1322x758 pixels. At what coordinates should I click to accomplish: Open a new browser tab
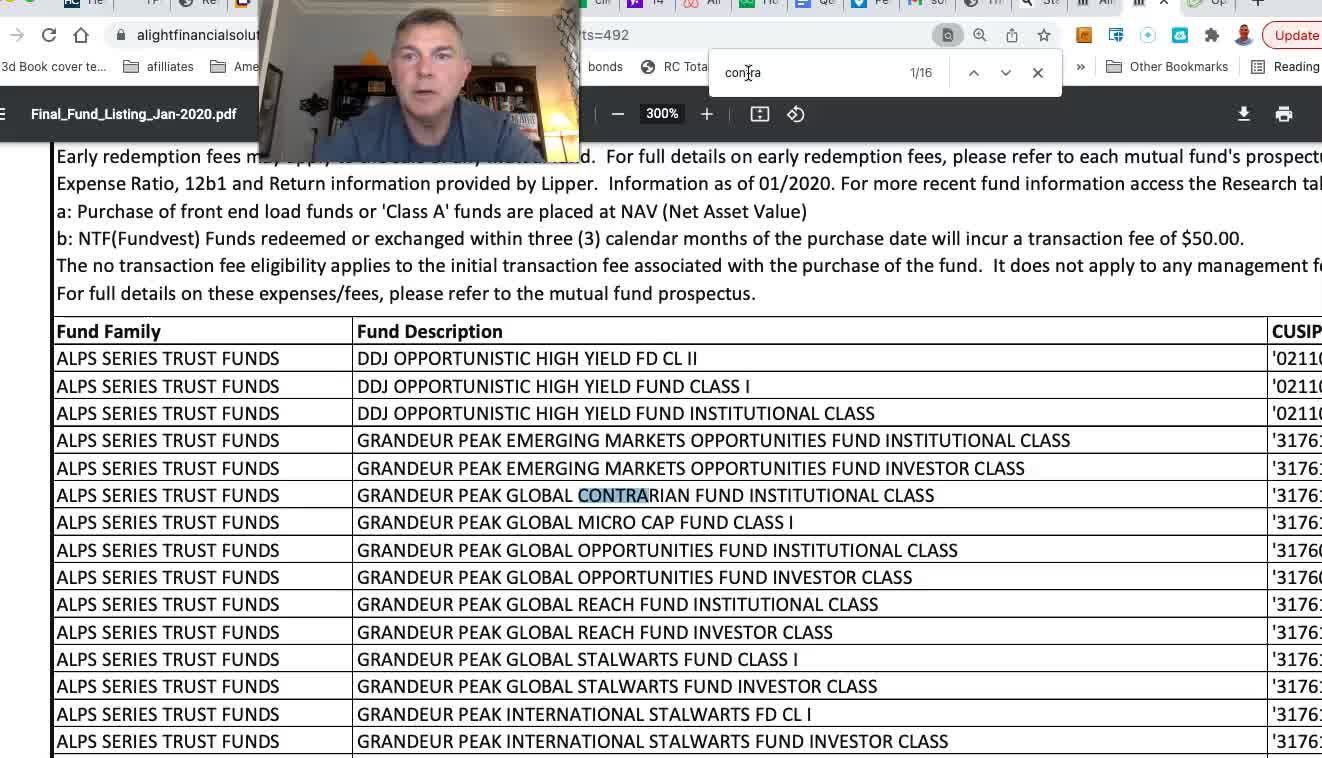[1257, 3]
